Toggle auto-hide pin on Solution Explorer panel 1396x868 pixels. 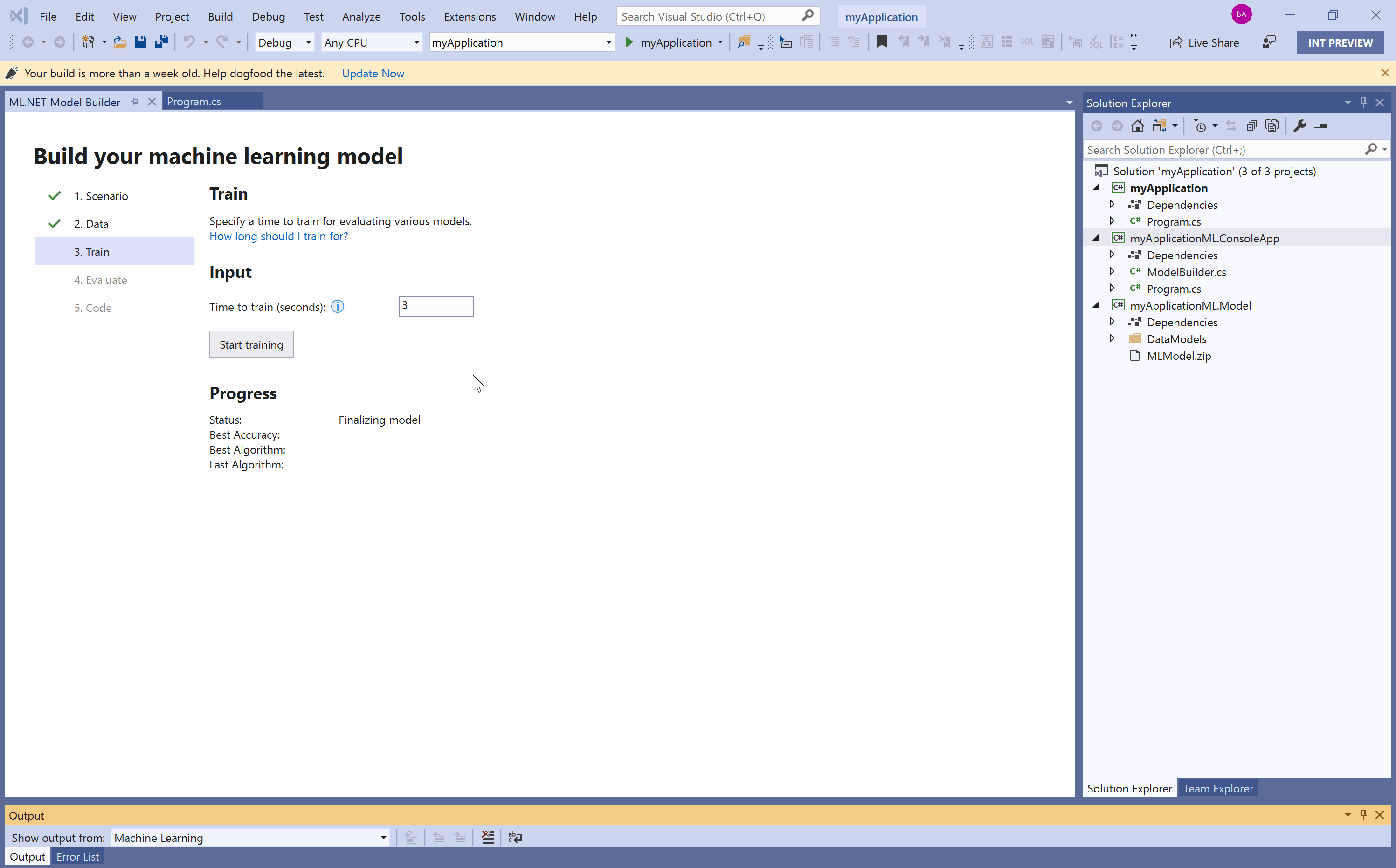[x=1363, y=102]
